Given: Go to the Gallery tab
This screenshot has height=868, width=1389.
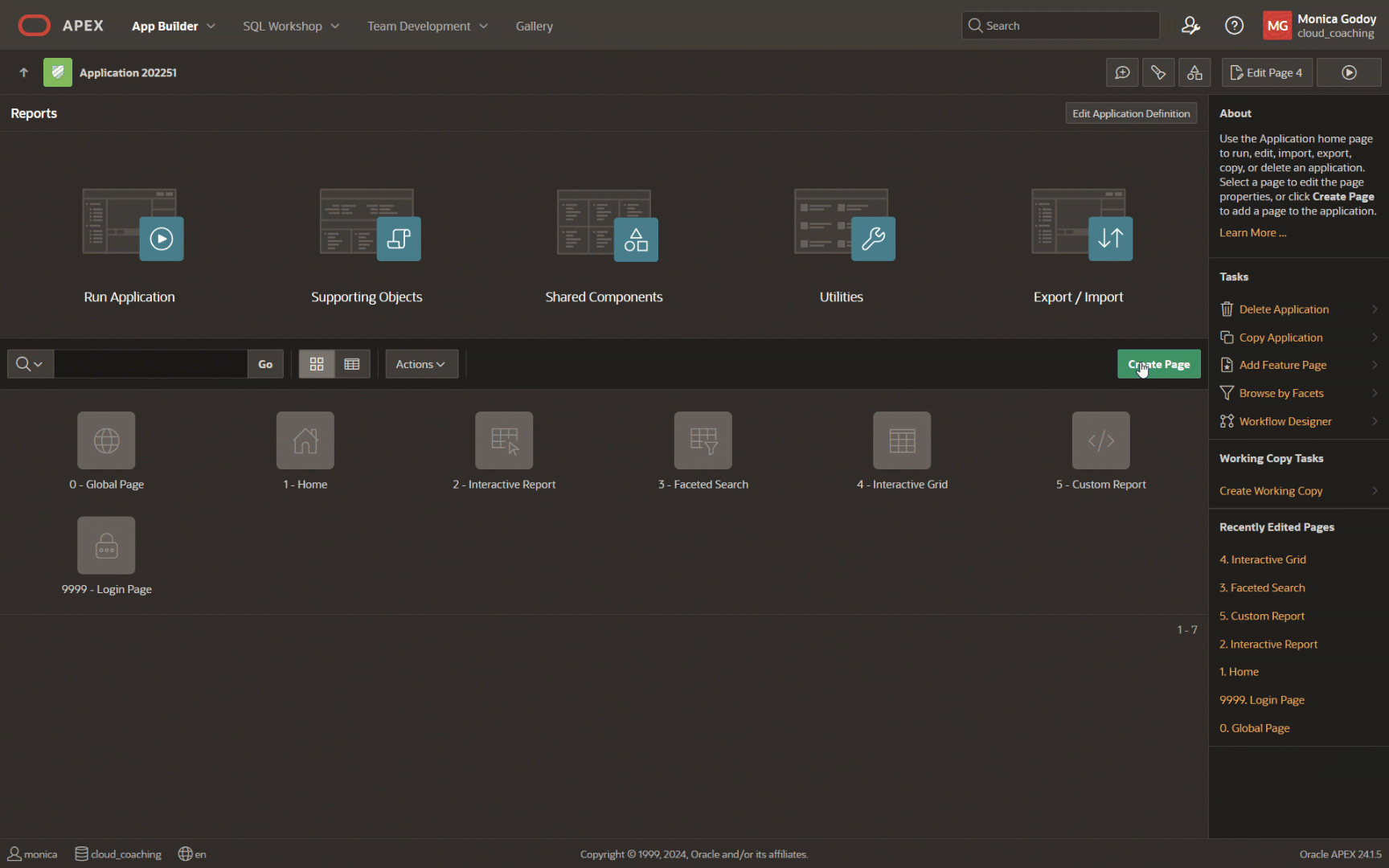Looking at the screenshot, I should tap(534, 26).
